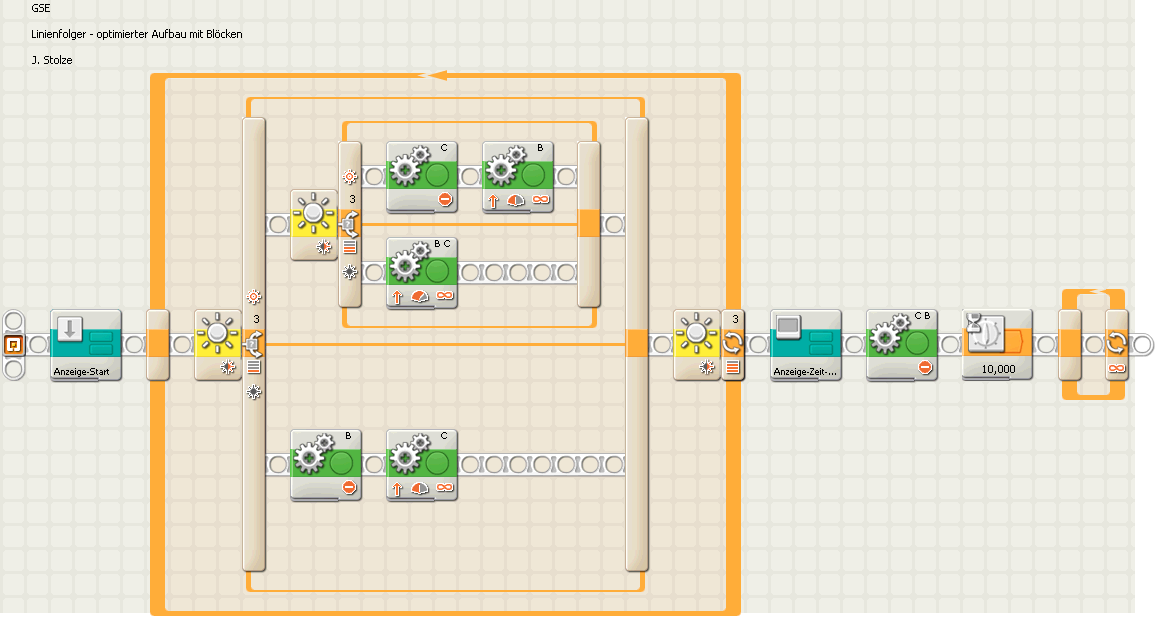This screenshot has height=621, width=1157.
Task: Click the program starting point icon
Action: pyautogui.click(x=14, y=344)
